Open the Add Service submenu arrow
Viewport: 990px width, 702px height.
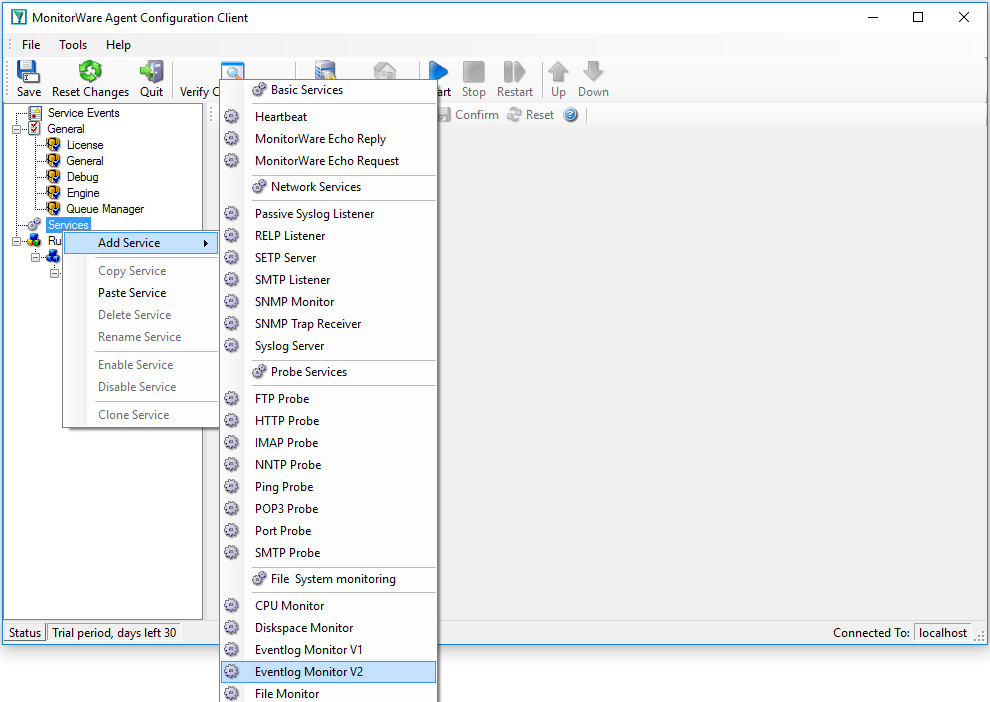pos(206,243)
